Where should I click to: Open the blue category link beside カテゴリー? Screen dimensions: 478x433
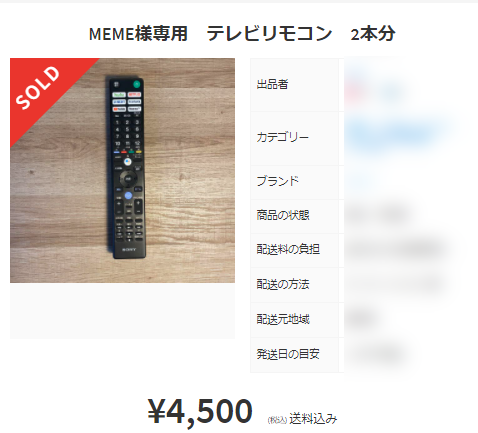tap(392, 135)
